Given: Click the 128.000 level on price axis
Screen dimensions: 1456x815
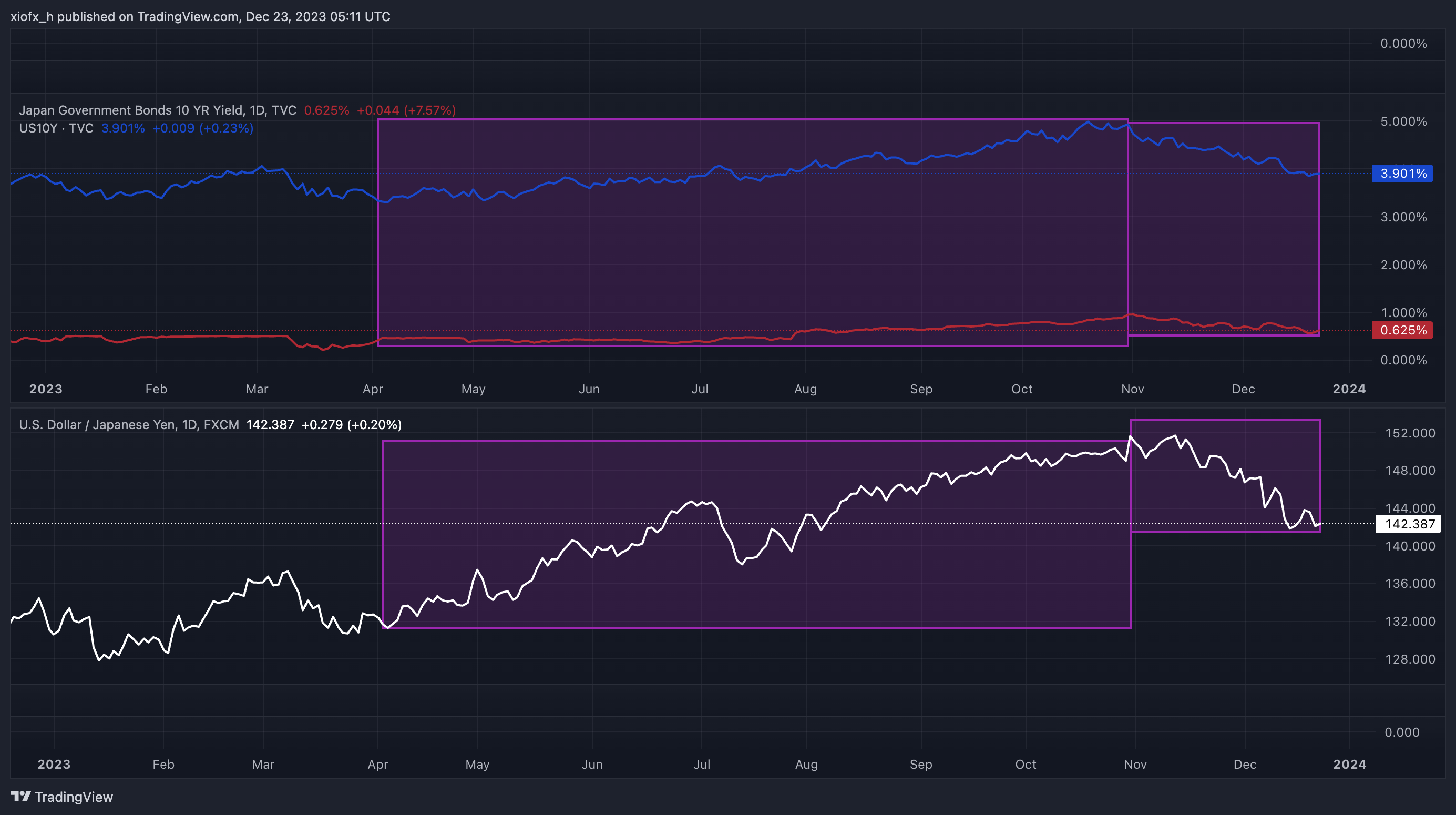Looking at the screenshot, I should tap(1410, 659).
